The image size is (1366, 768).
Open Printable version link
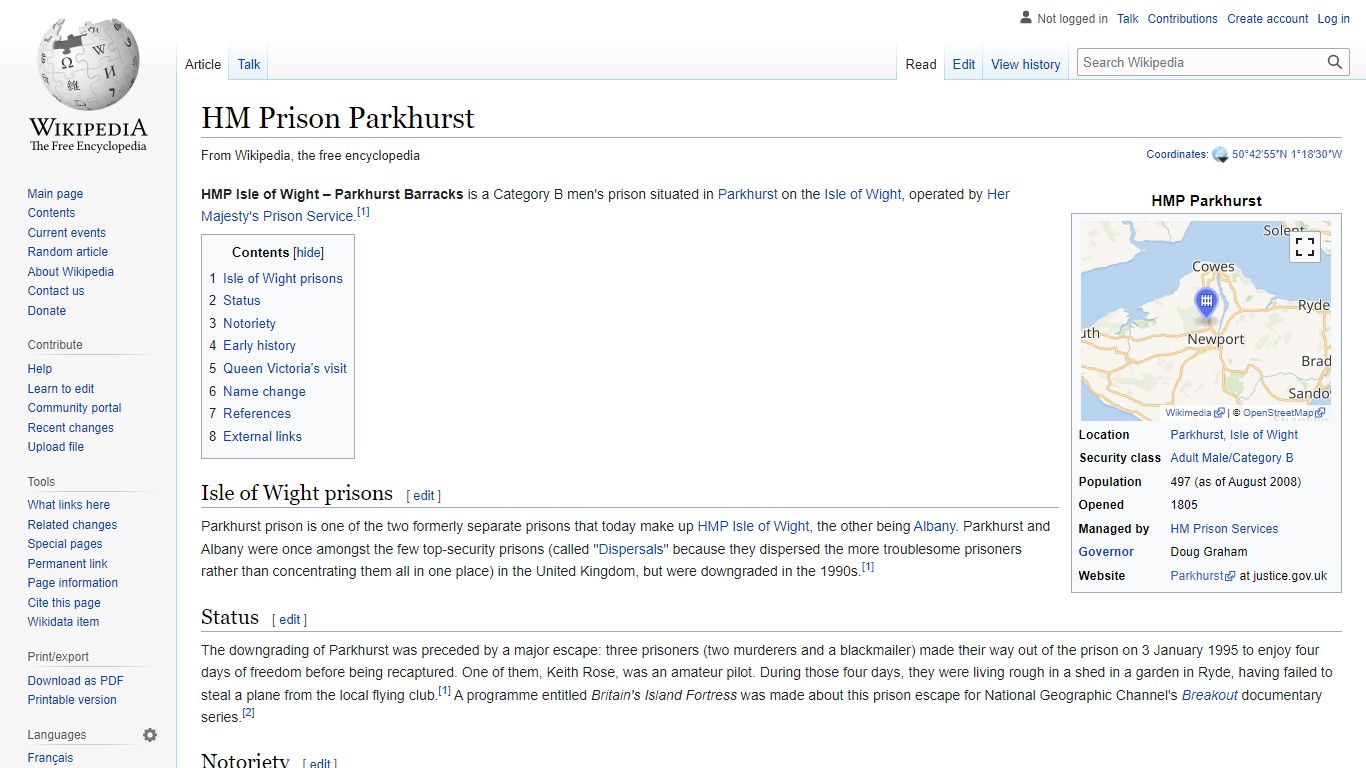pos(72,700)
